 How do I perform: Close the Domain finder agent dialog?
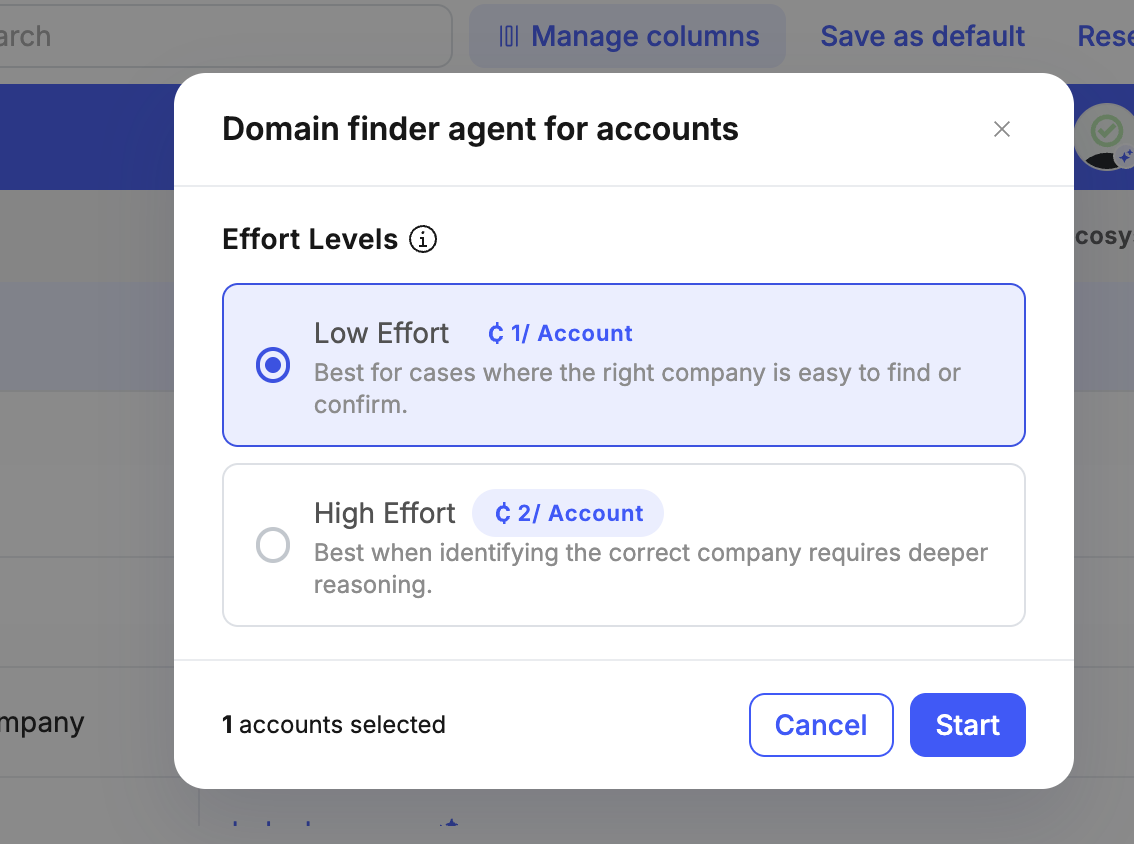pyautogui.click(x=1002, y=129)
